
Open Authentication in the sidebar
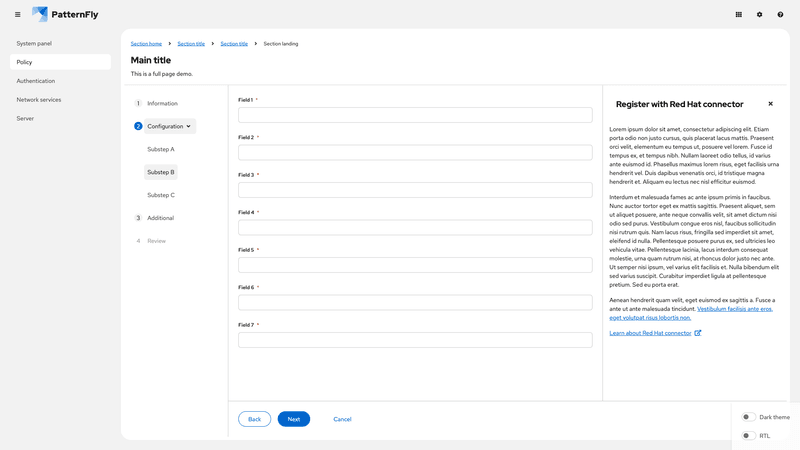pos(60,81)
